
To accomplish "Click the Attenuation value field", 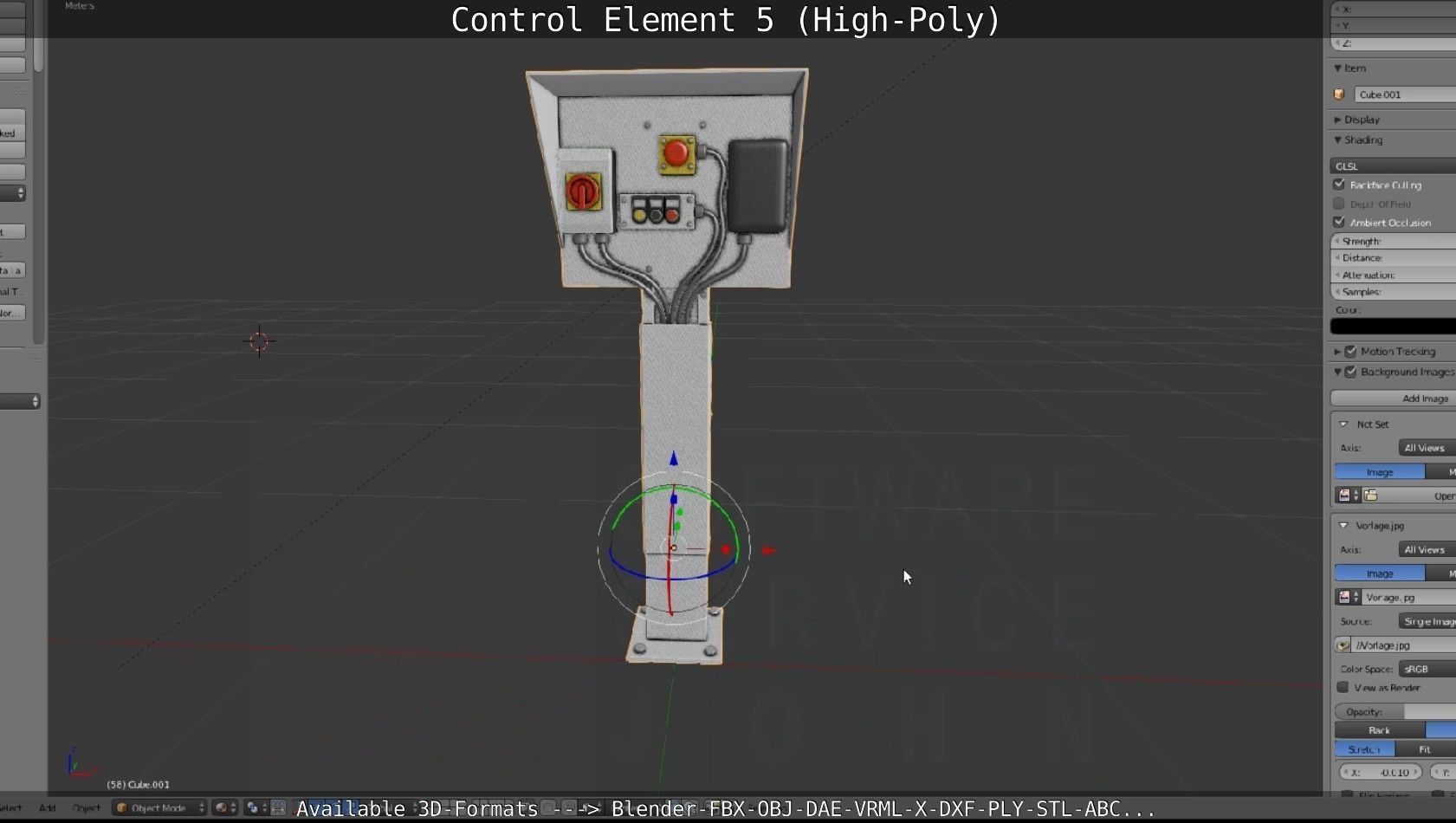I will point(1393,275).
